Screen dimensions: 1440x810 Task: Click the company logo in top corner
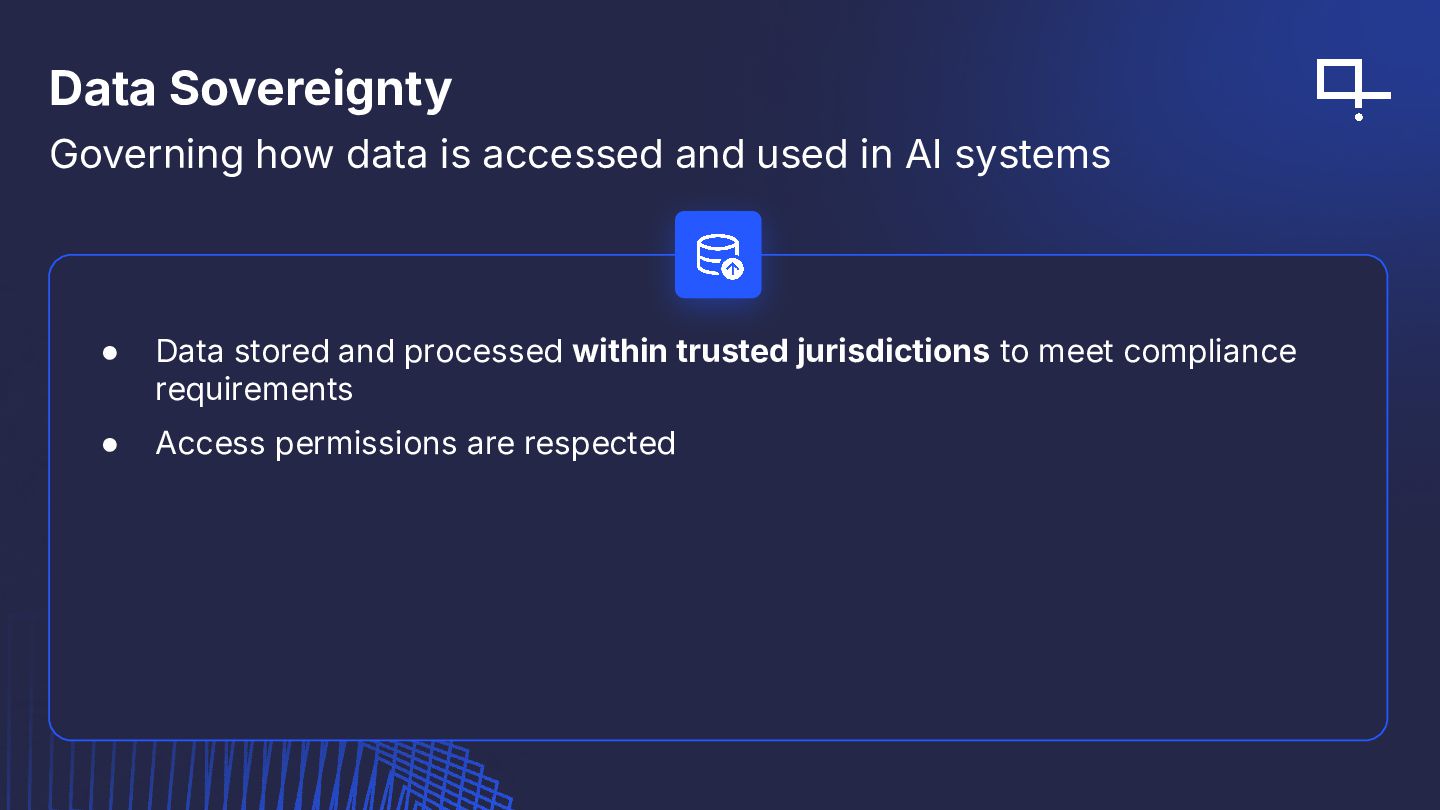coord(1354,90)
